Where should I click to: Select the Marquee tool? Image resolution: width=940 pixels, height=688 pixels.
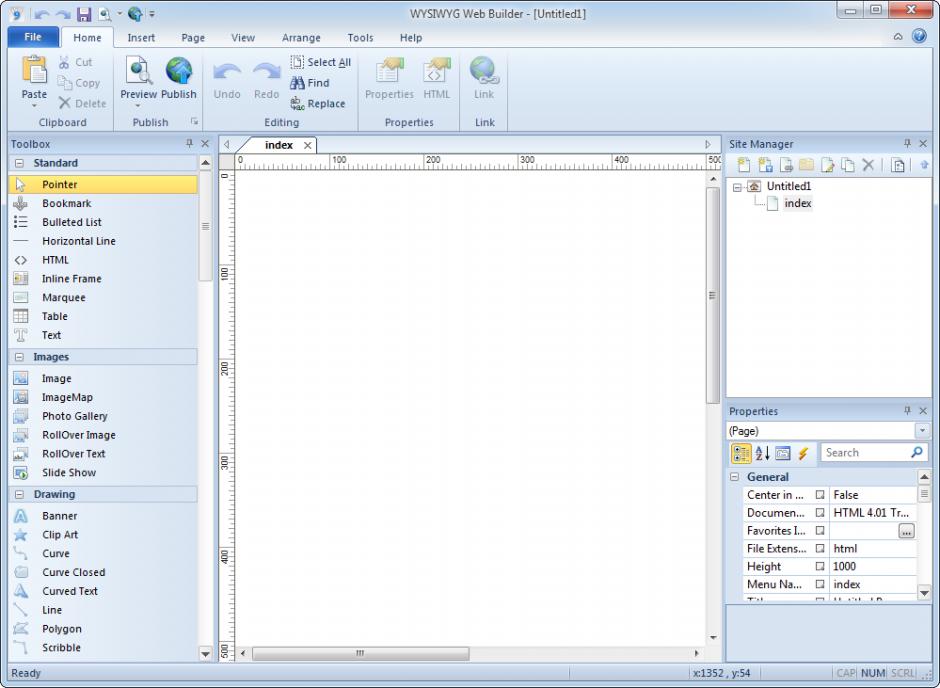(x=103, y=297)
